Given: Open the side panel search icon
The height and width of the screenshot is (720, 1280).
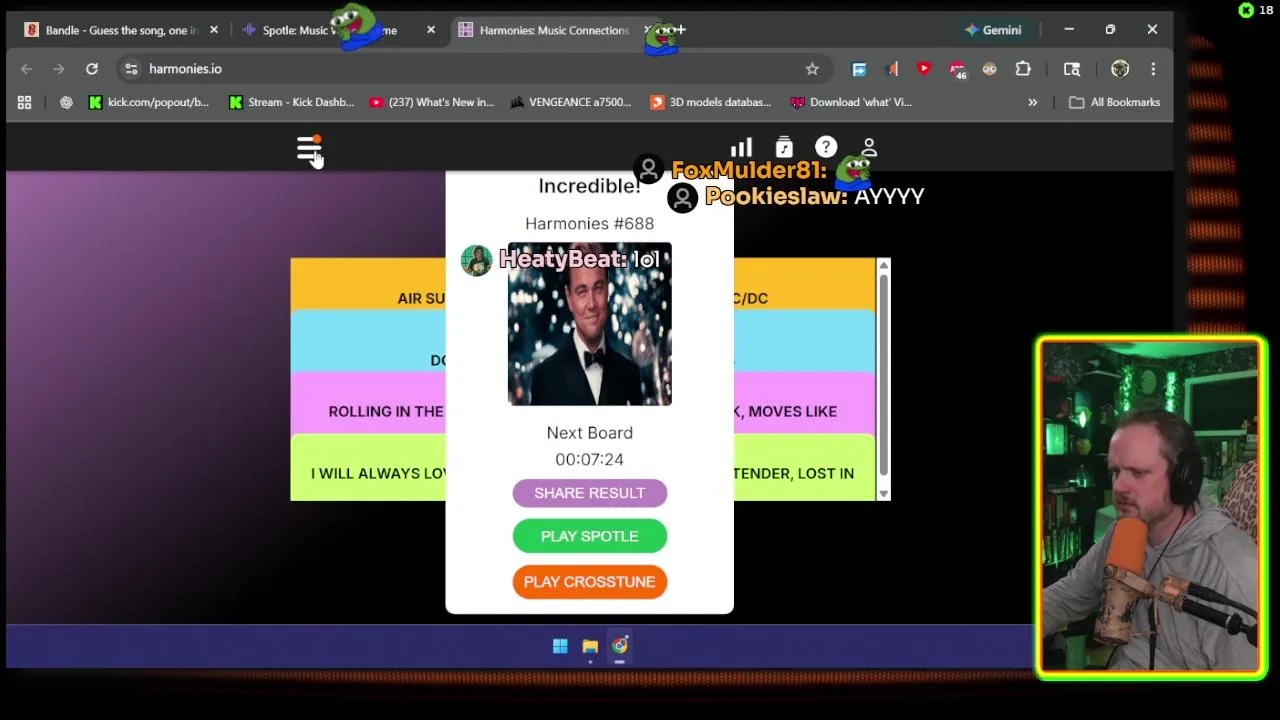Looking at the screenshot, I should (1072, 69).
